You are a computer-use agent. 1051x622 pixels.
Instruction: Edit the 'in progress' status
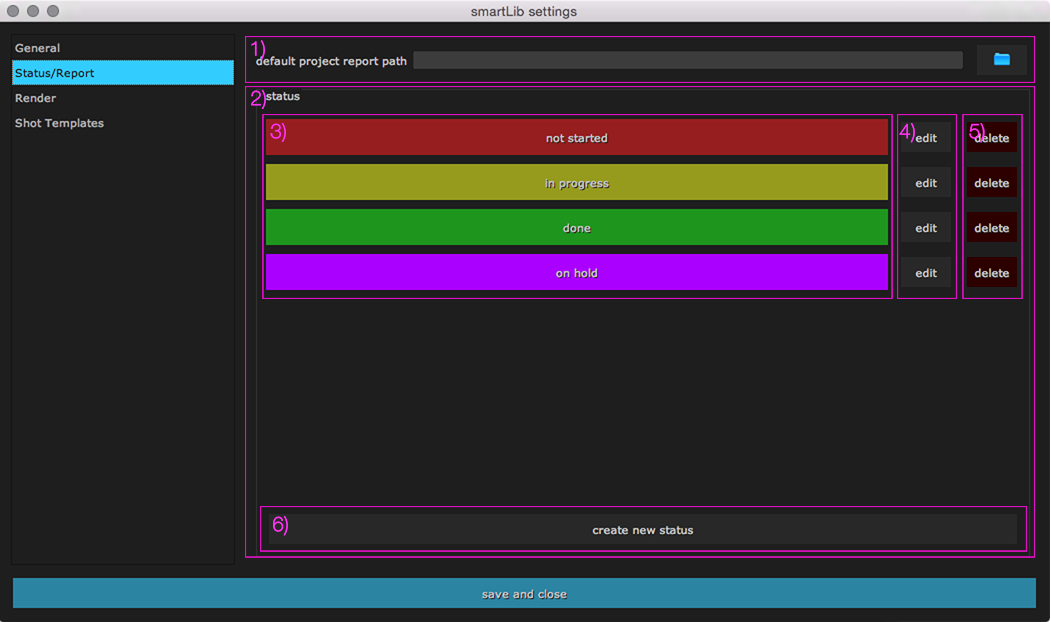(926, 183)
